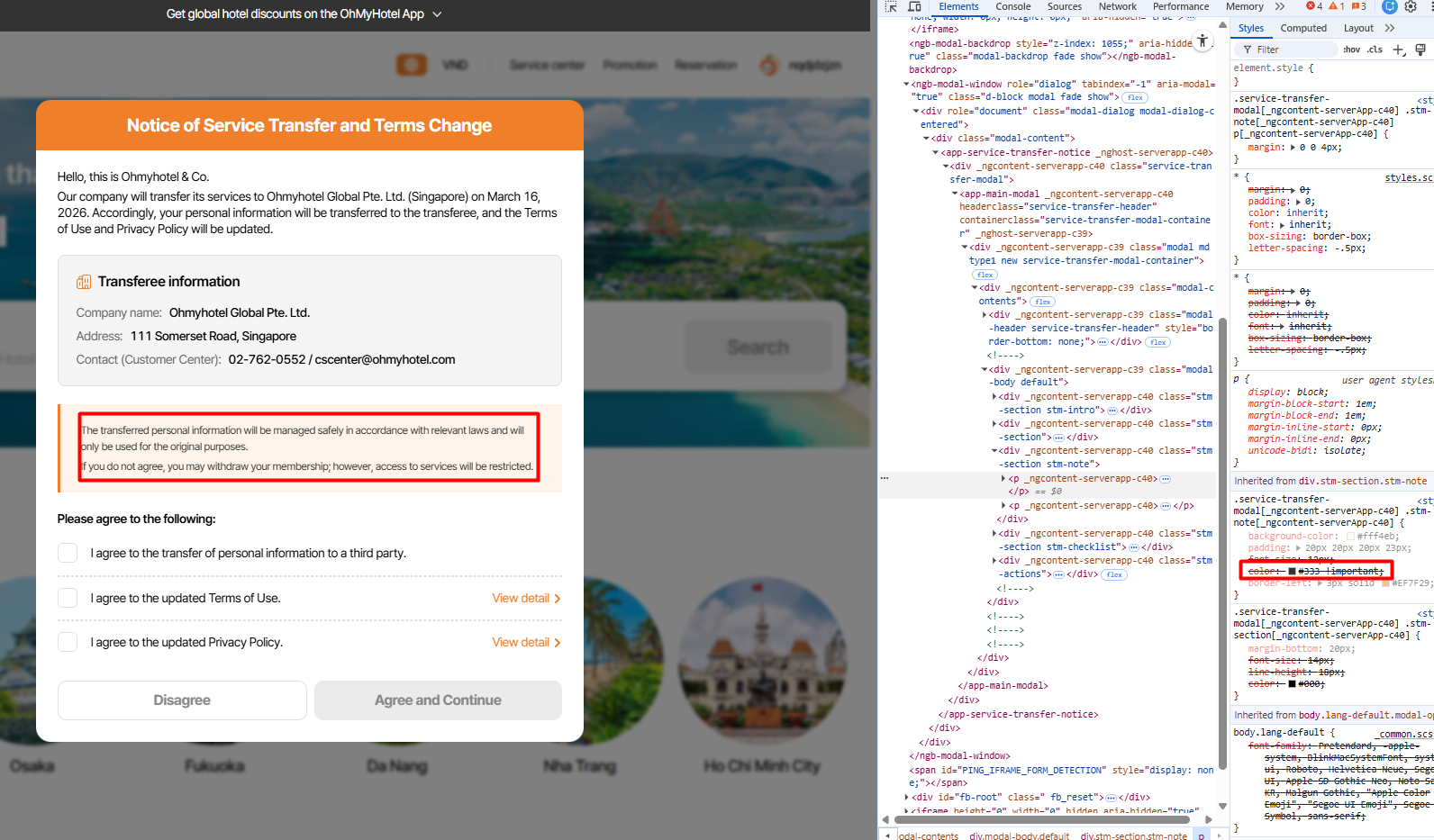Open View detail for Terms of Use
Image resolution: width=1434 pixels, height=840 pixels.
pyautogui.click(x=526, y=598)
